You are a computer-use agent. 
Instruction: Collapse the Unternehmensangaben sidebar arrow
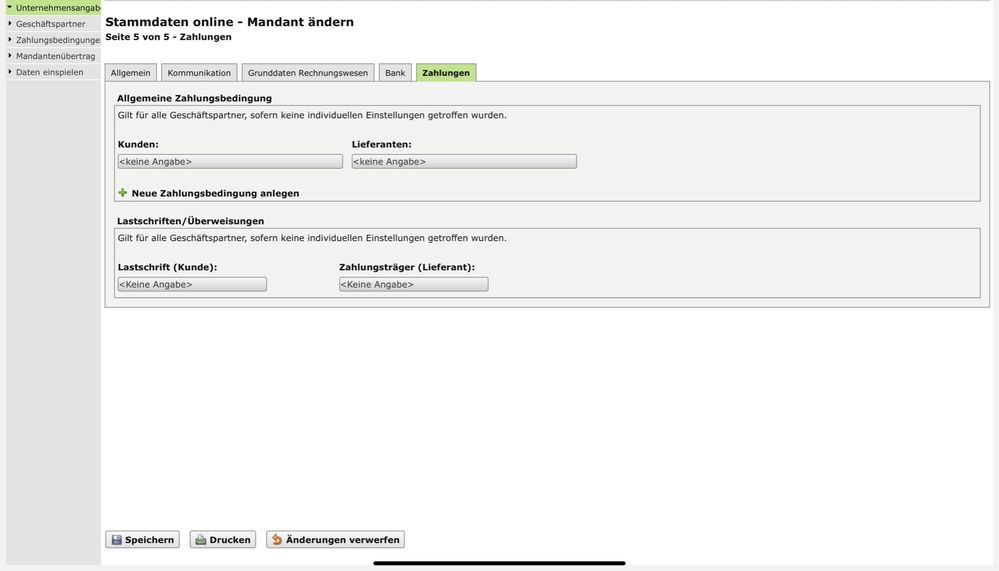click(10, 7)
